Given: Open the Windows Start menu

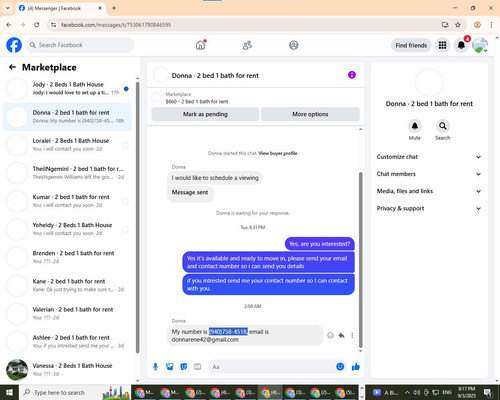Looking at the screenshot, I should pyautogui.click(x=9, y=392).
